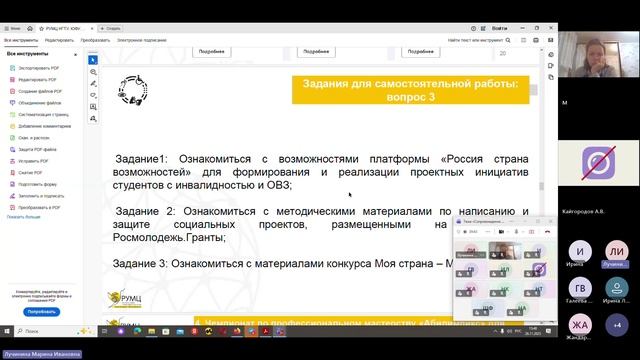This screenshot has width=640, height=360.
Task: Select the highlighter pen tool
Action: coord(93,84)
